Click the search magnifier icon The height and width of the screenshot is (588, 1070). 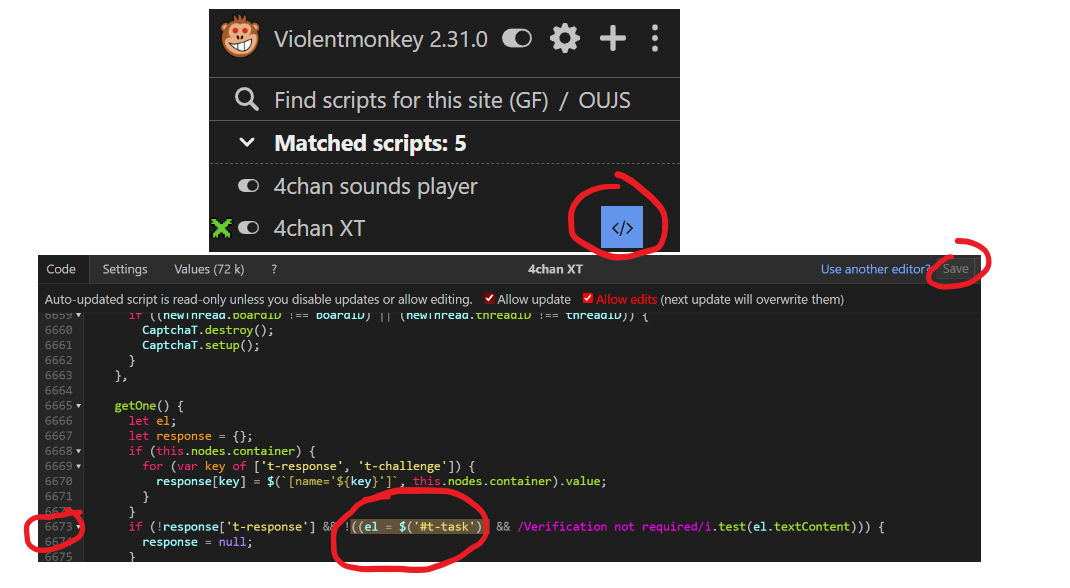(x=246, y=100)
